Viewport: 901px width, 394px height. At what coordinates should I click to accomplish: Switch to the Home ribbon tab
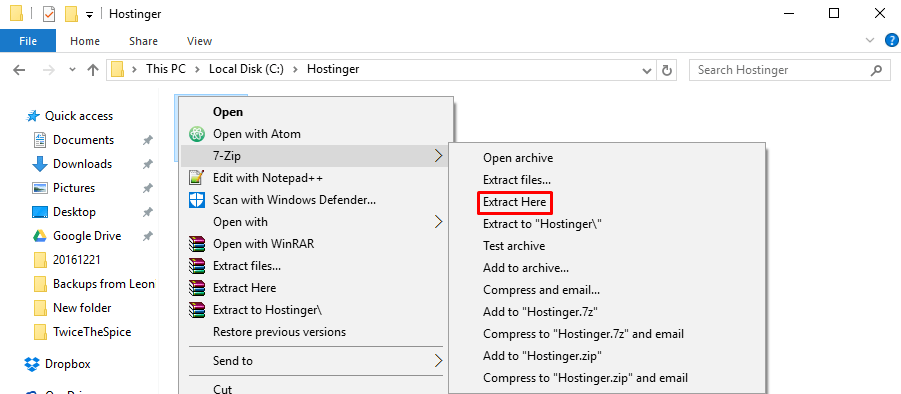click(x=84, y=41)
